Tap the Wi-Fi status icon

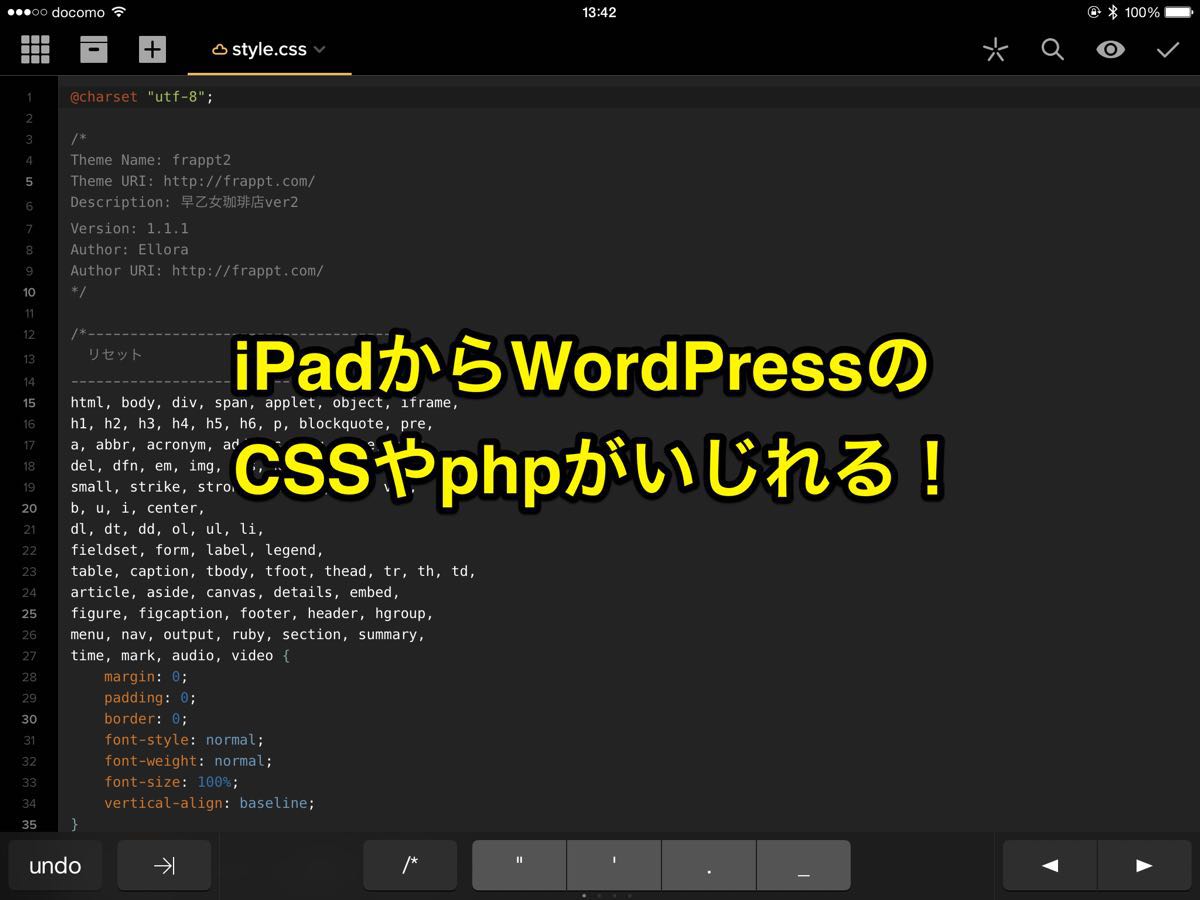pos(118,12)
